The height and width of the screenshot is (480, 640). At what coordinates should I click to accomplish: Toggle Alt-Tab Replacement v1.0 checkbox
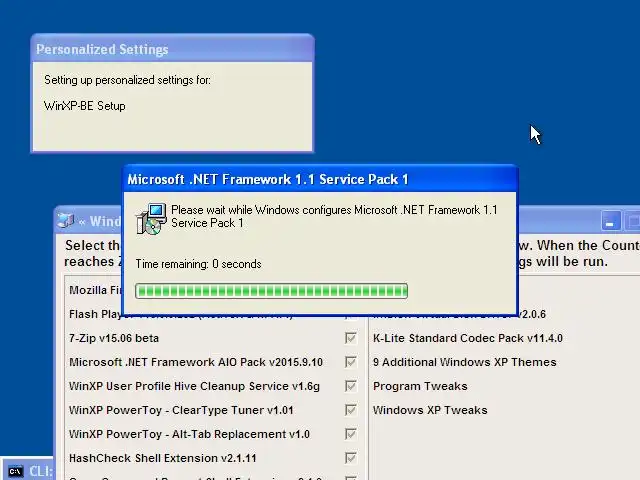tap(351, 434)
